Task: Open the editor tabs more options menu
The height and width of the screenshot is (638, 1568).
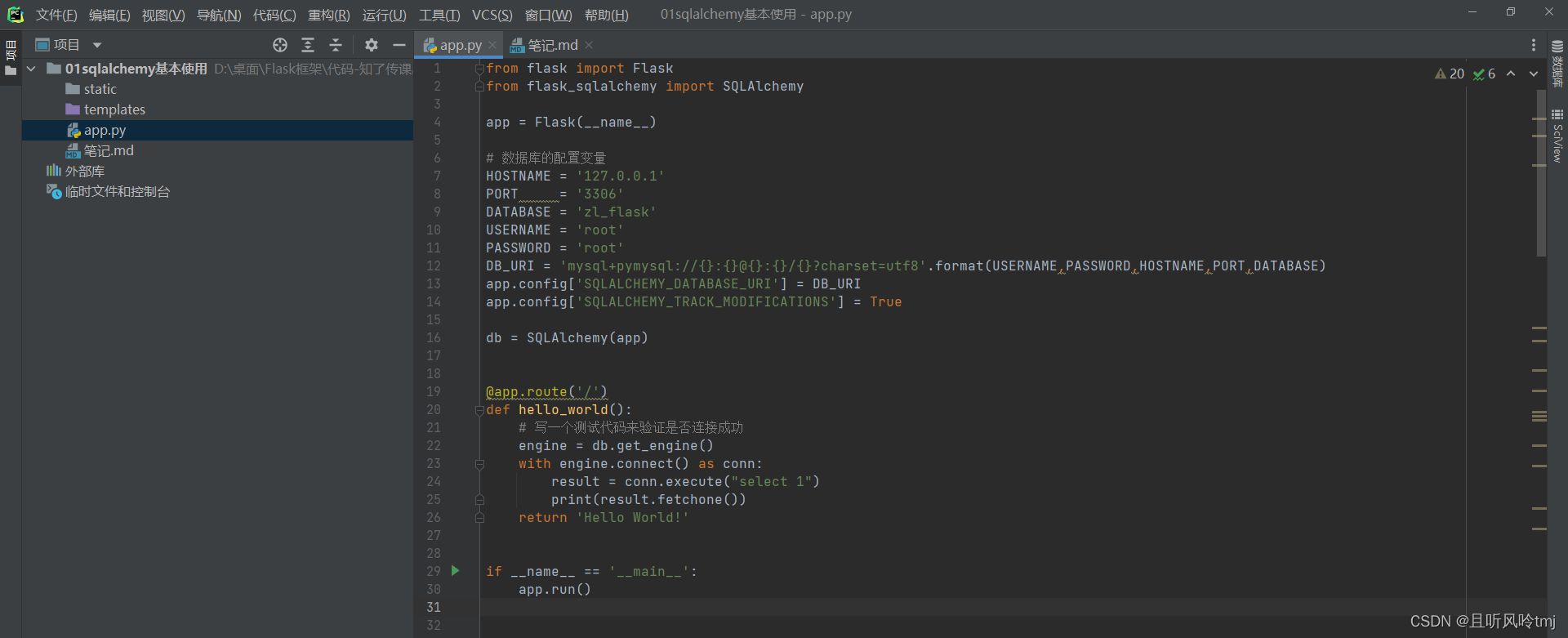Action: point(1534,45)
